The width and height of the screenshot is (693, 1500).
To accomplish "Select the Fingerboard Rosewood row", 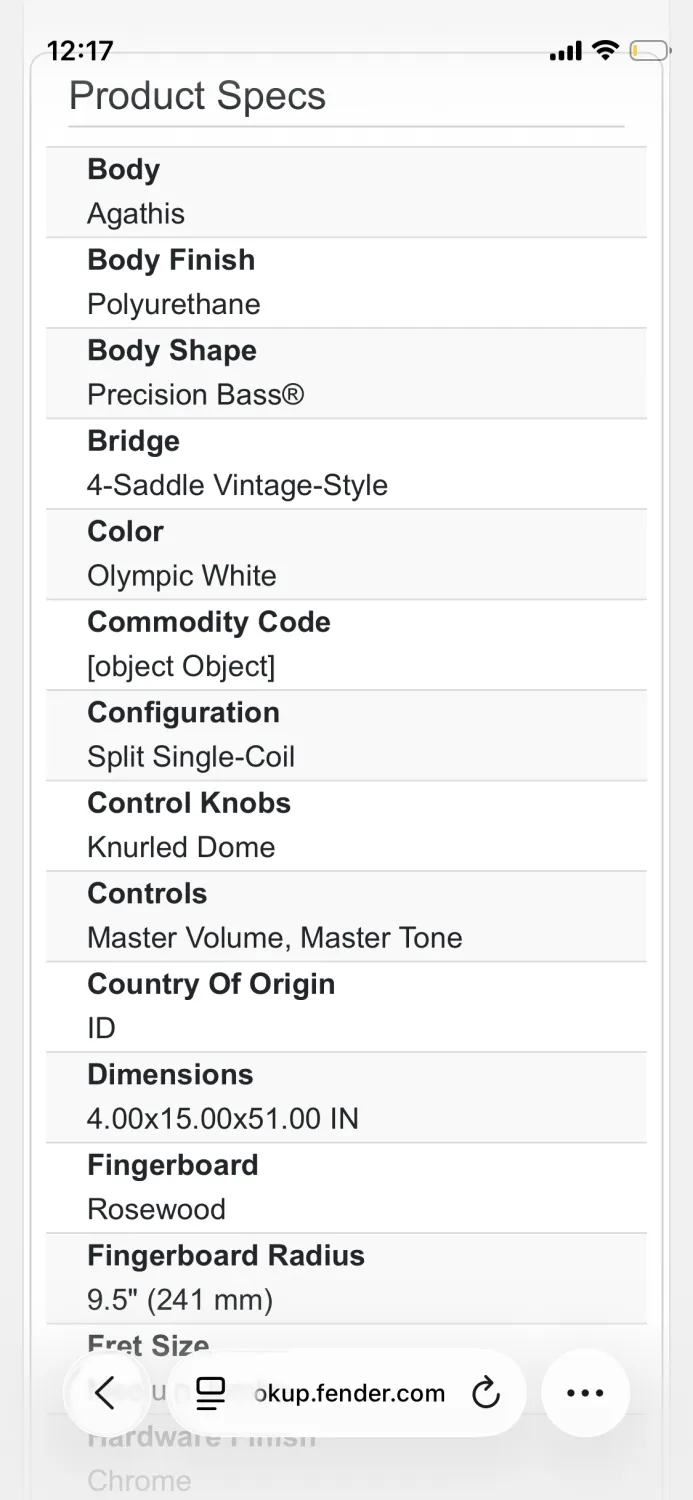I will [346, 1188].
